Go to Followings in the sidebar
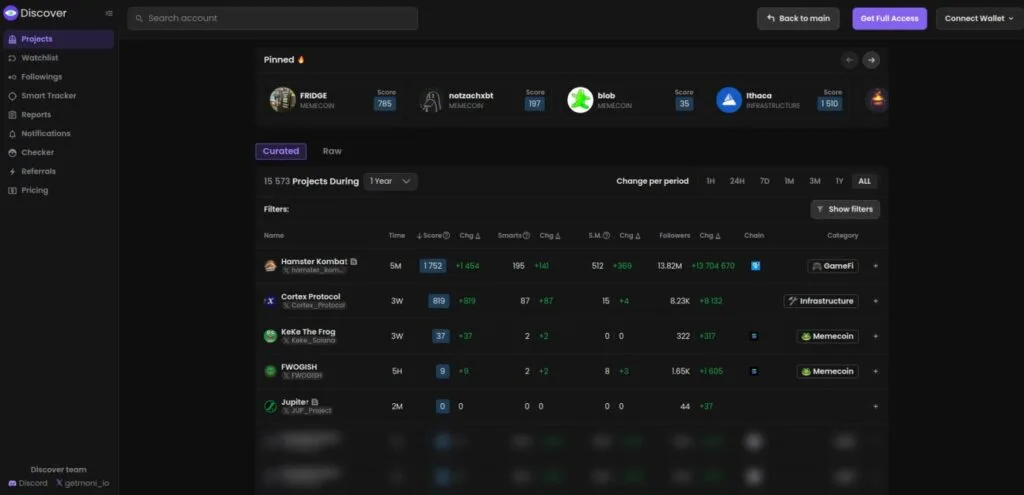This screenshot has width=1024, height=495. click(59, 77)
